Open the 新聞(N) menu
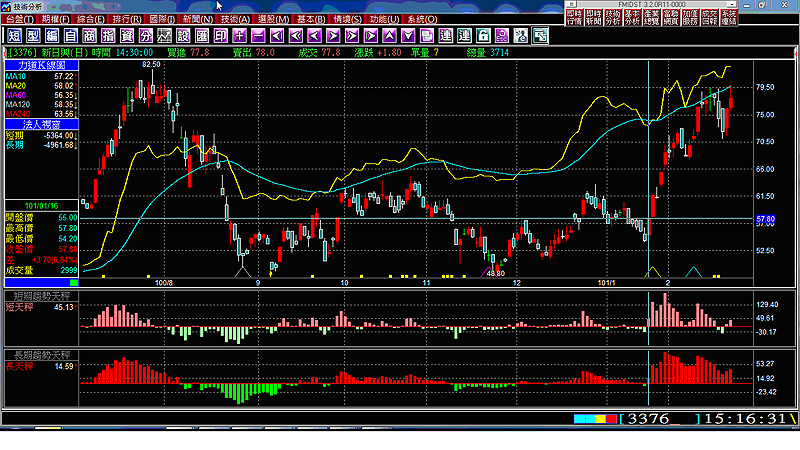Screen dimensions: 800x450 click(x=198, y=19)
